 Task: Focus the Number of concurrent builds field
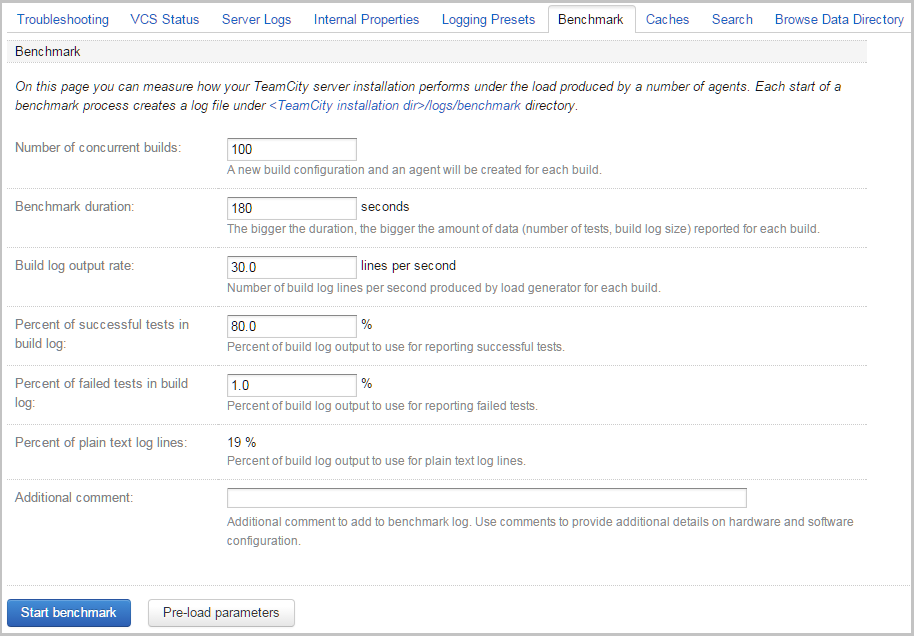coord(291,149)
